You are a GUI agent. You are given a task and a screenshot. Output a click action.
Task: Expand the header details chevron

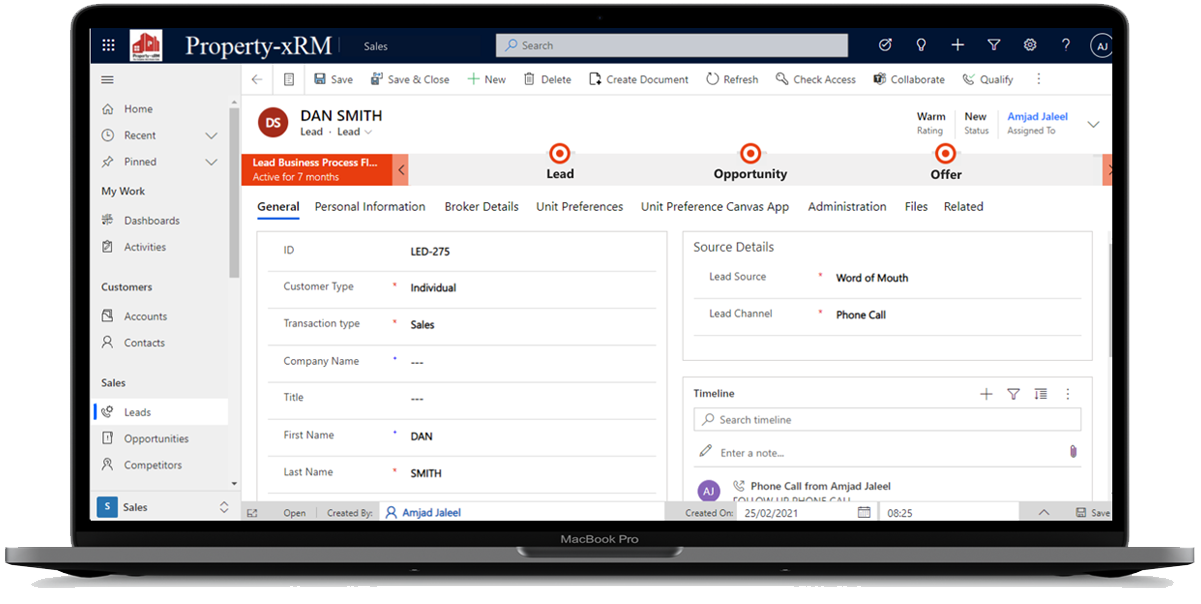click(x=1093, y=124)
